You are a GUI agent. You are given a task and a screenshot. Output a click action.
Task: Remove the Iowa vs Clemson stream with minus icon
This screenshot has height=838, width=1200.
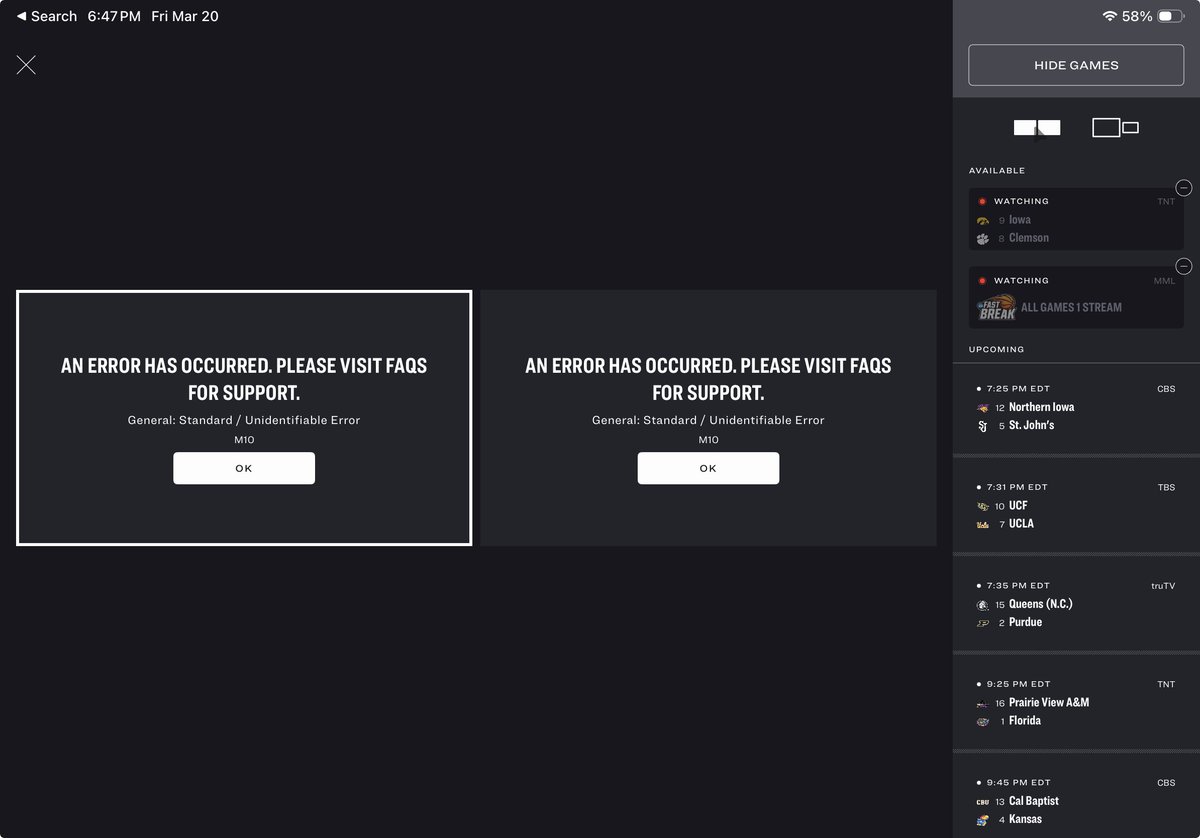pos(1184,188)
